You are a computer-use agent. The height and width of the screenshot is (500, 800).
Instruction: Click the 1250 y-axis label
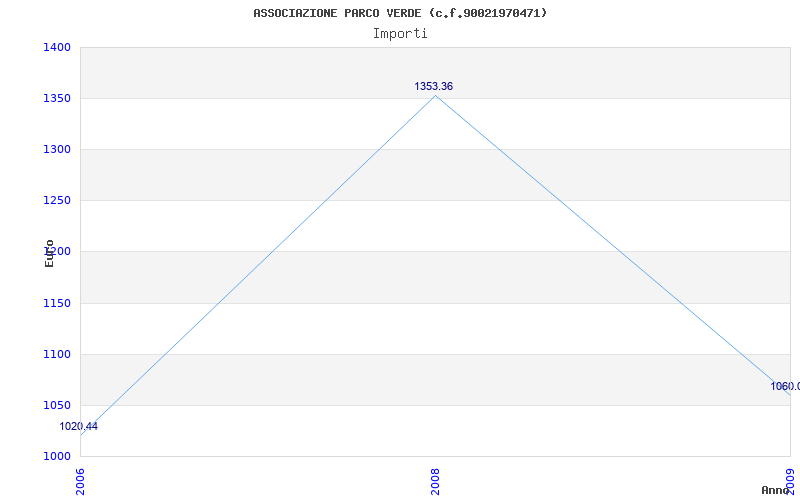pyautogui.click(x=57, y=201)
